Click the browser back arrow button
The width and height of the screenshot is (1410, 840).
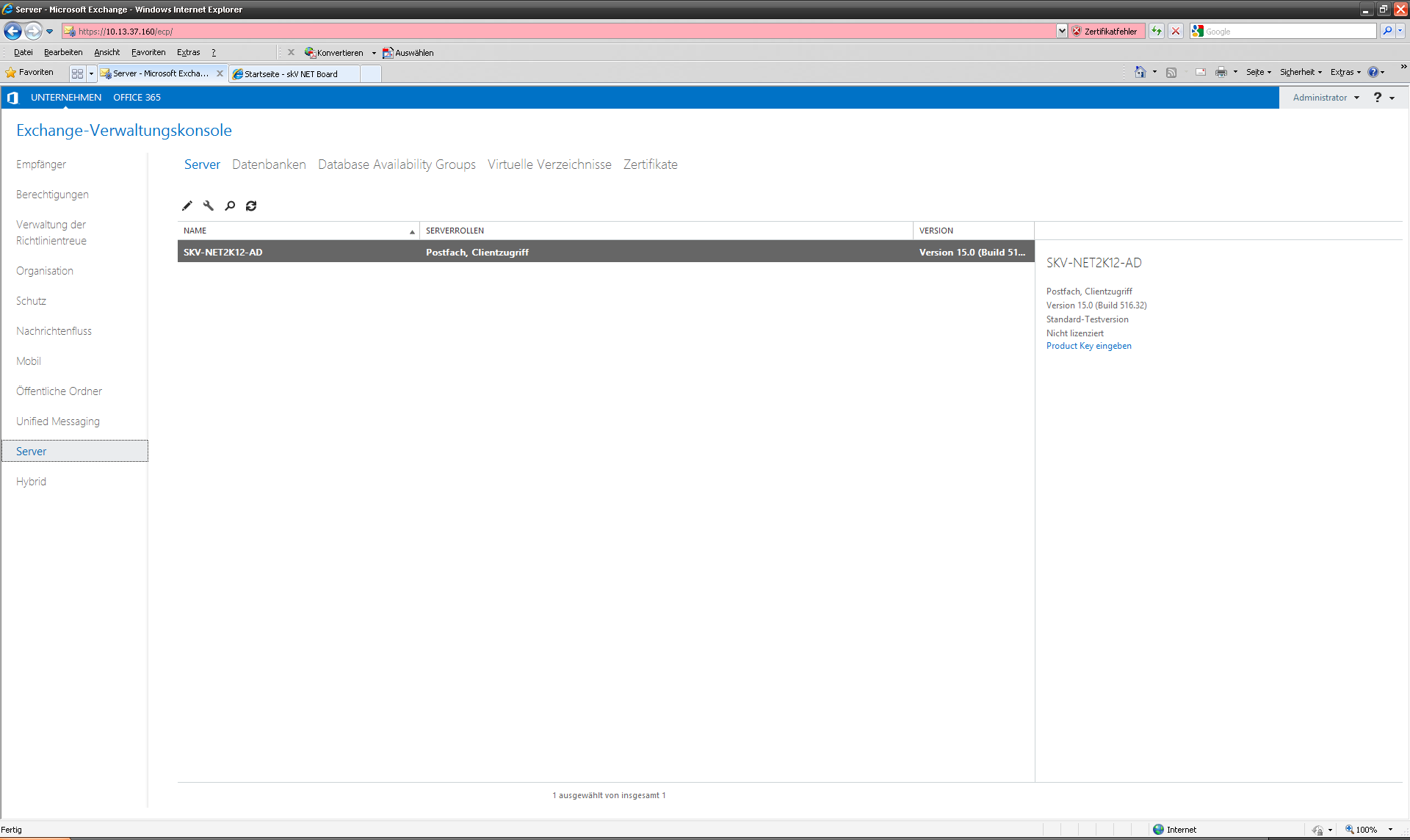pyautogui.click(x=12, y=31)
